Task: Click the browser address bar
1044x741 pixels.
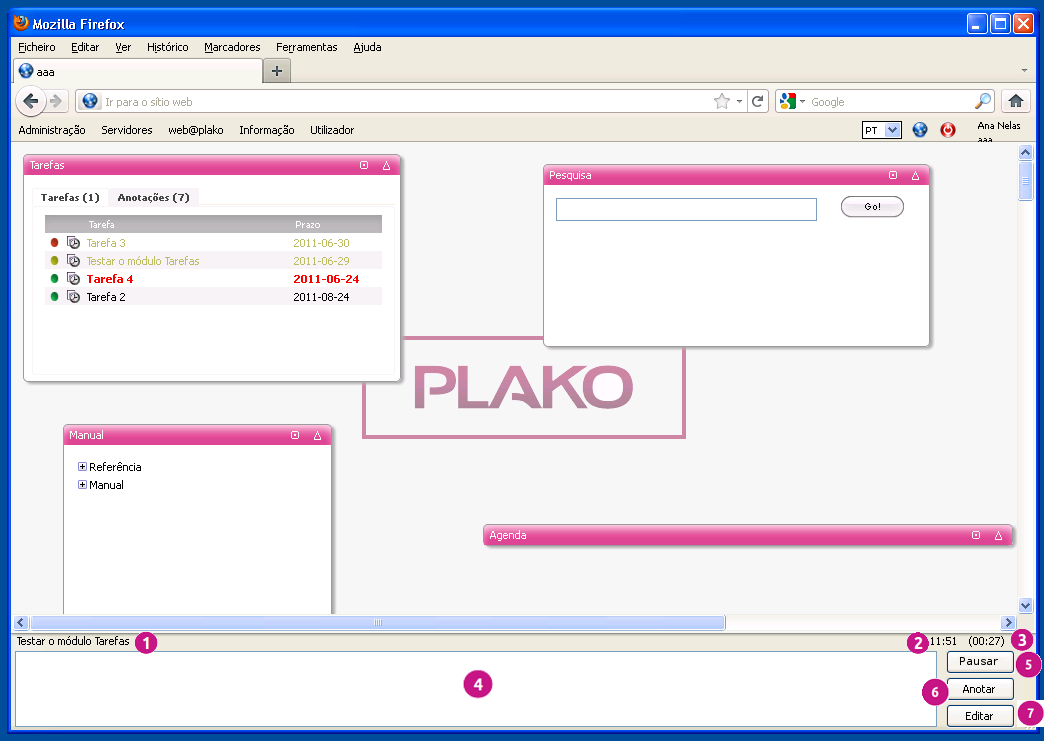Action: tap(406, 101)
